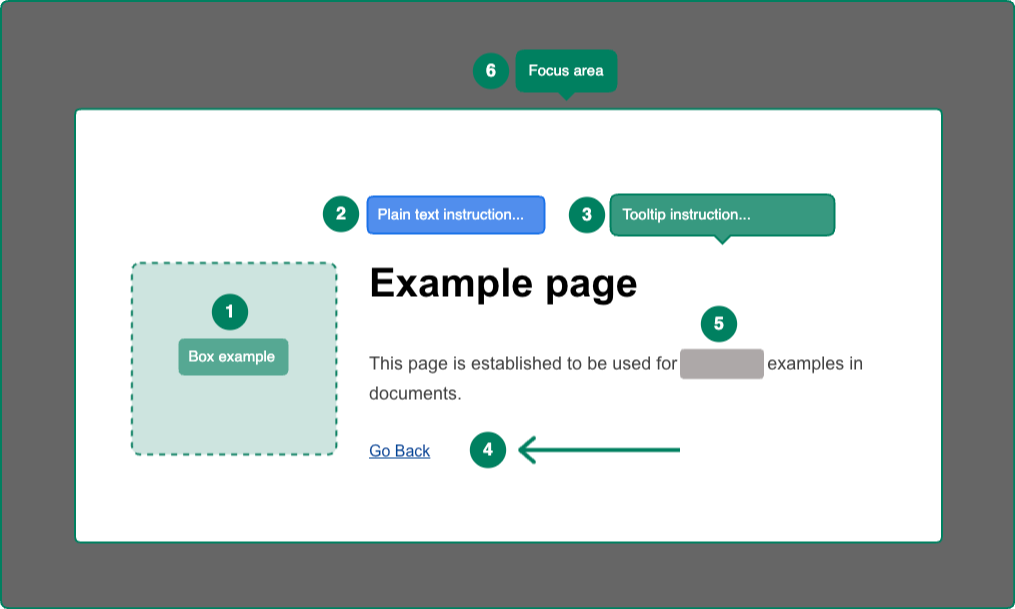Click the green arrow pointing left
Image resolution: width=1015 pixels, height=609 pixels.
tap(600, 450)
